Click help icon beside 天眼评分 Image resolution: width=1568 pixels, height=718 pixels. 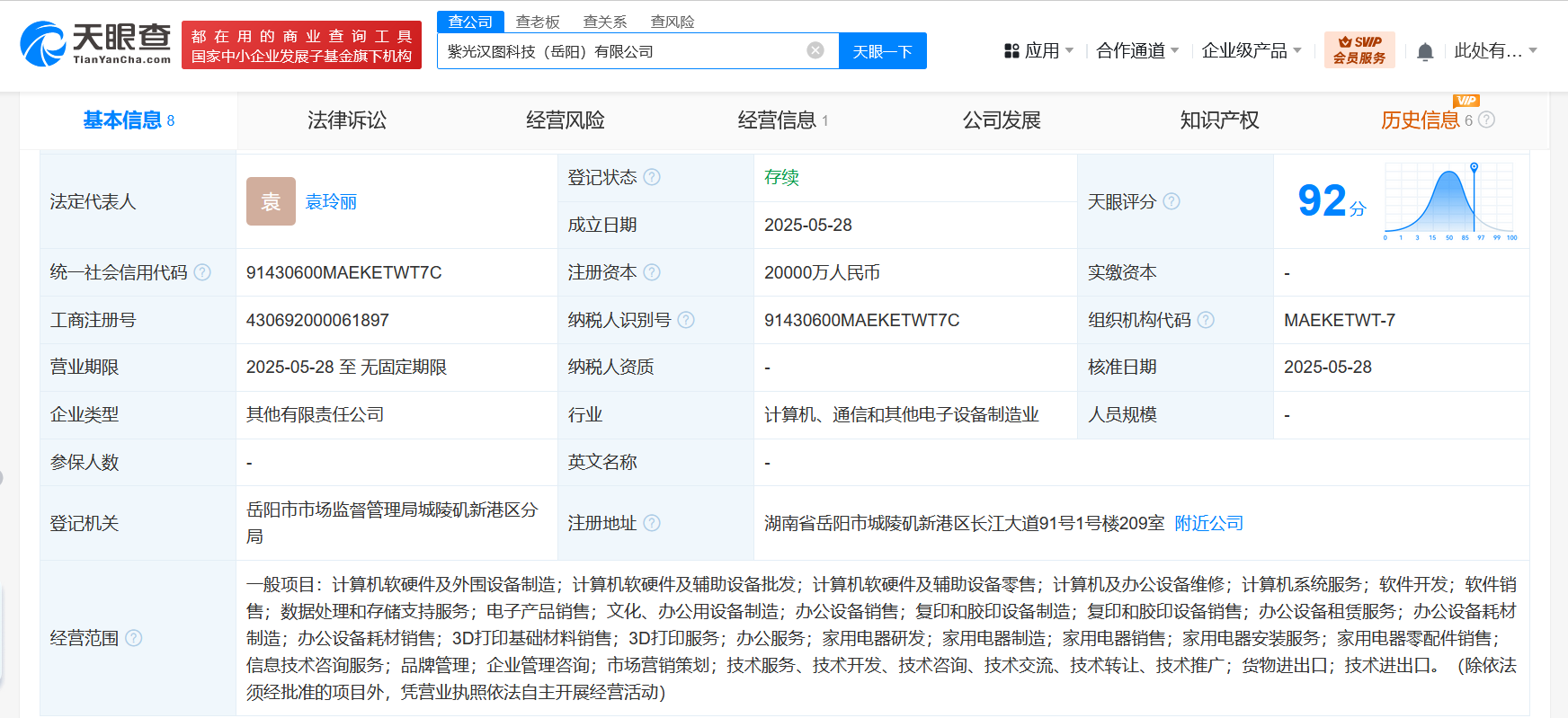coord(1172,201)
